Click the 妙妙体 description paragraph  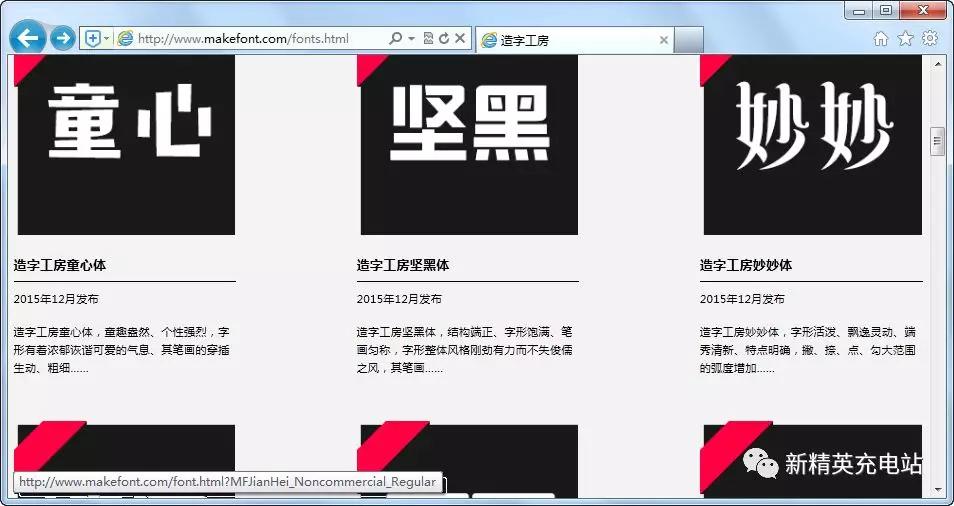tap(808, 350)
